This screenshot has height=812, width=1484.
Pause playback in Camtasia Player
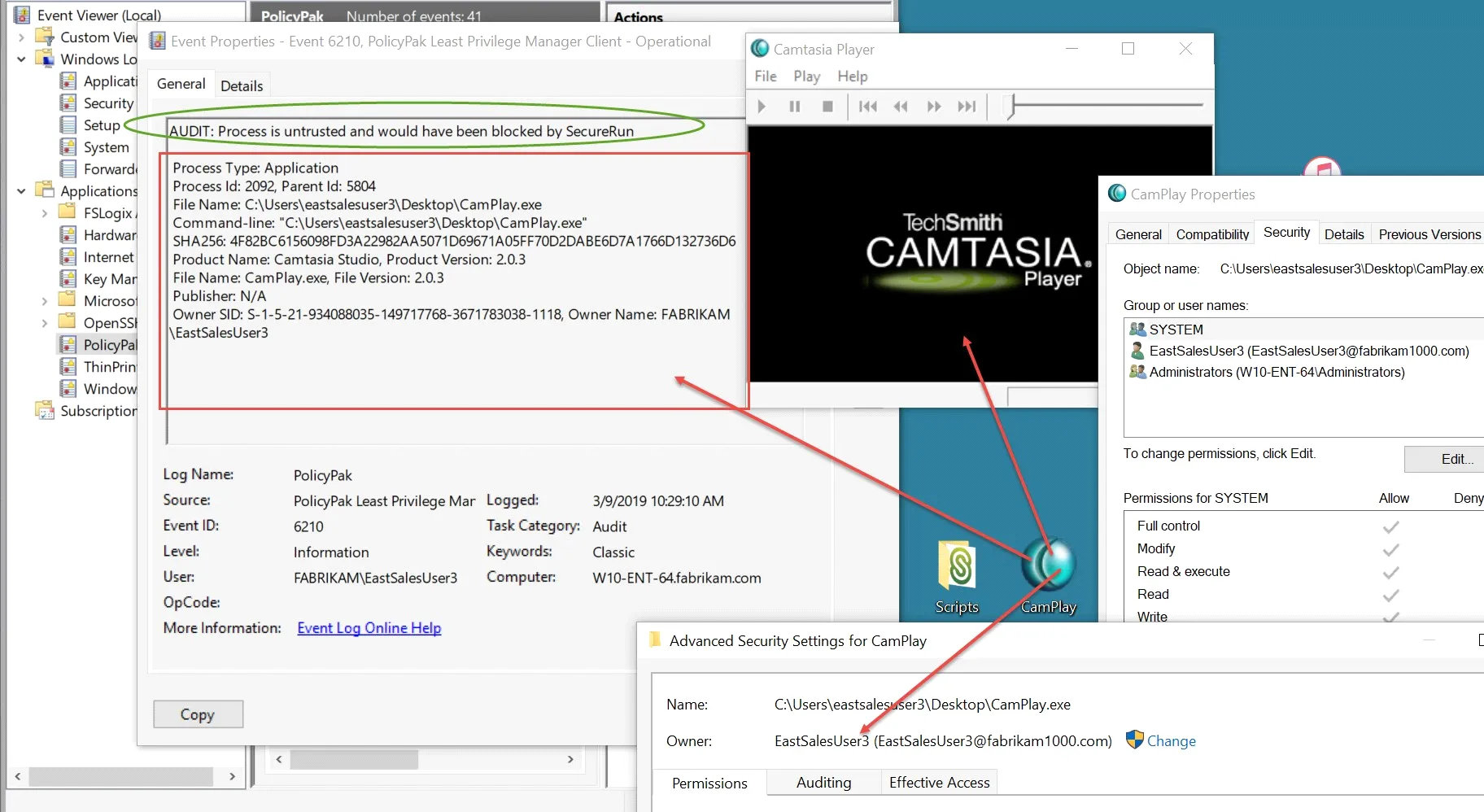tap(795, 106)
